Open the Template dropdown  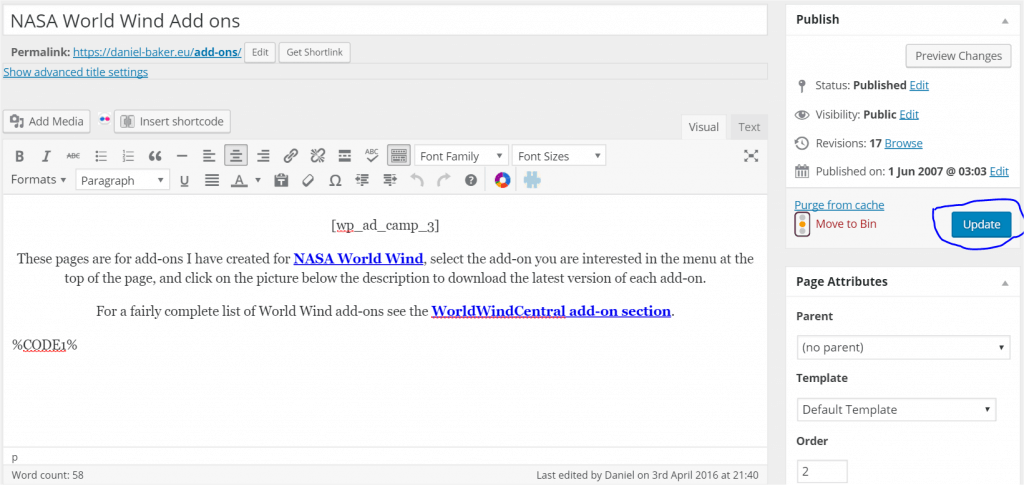897,410
